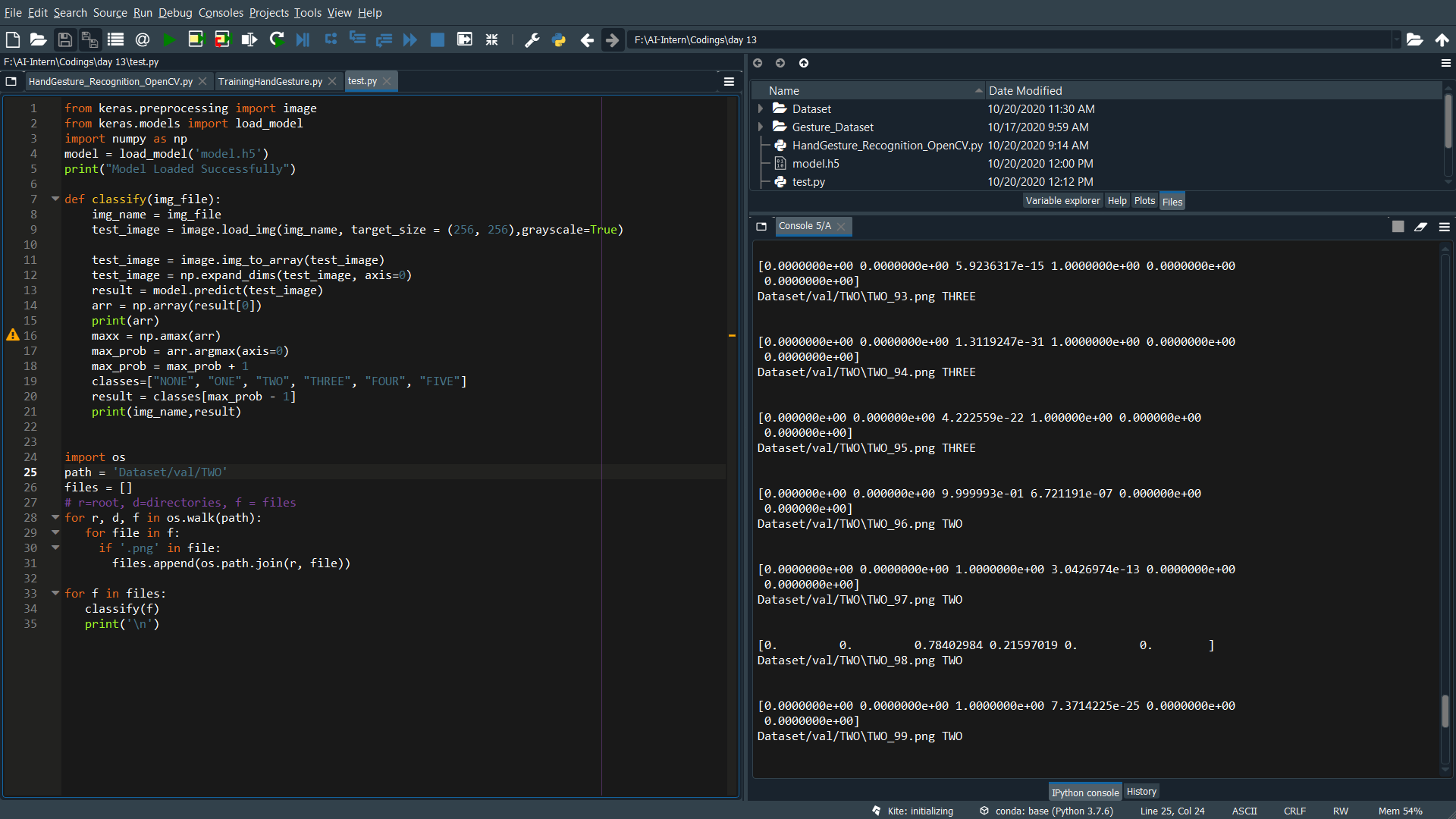Open Preferences via the wrench icon
Image resolution: width=1456 pixels, height=819 pixels.
(x=532, y=39)
